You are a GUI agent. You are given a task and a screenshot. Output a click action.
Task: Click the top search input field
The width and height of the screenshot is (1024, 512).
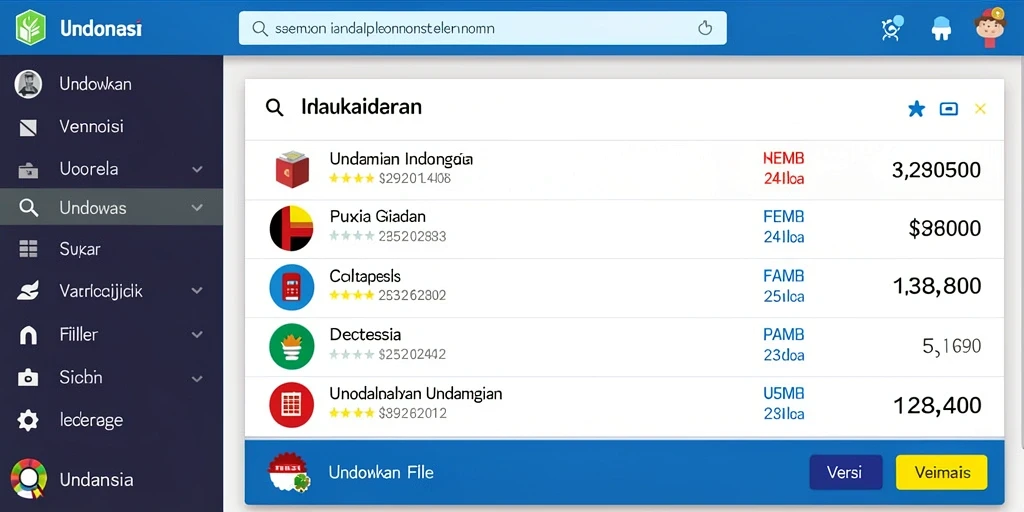(483, 28)
